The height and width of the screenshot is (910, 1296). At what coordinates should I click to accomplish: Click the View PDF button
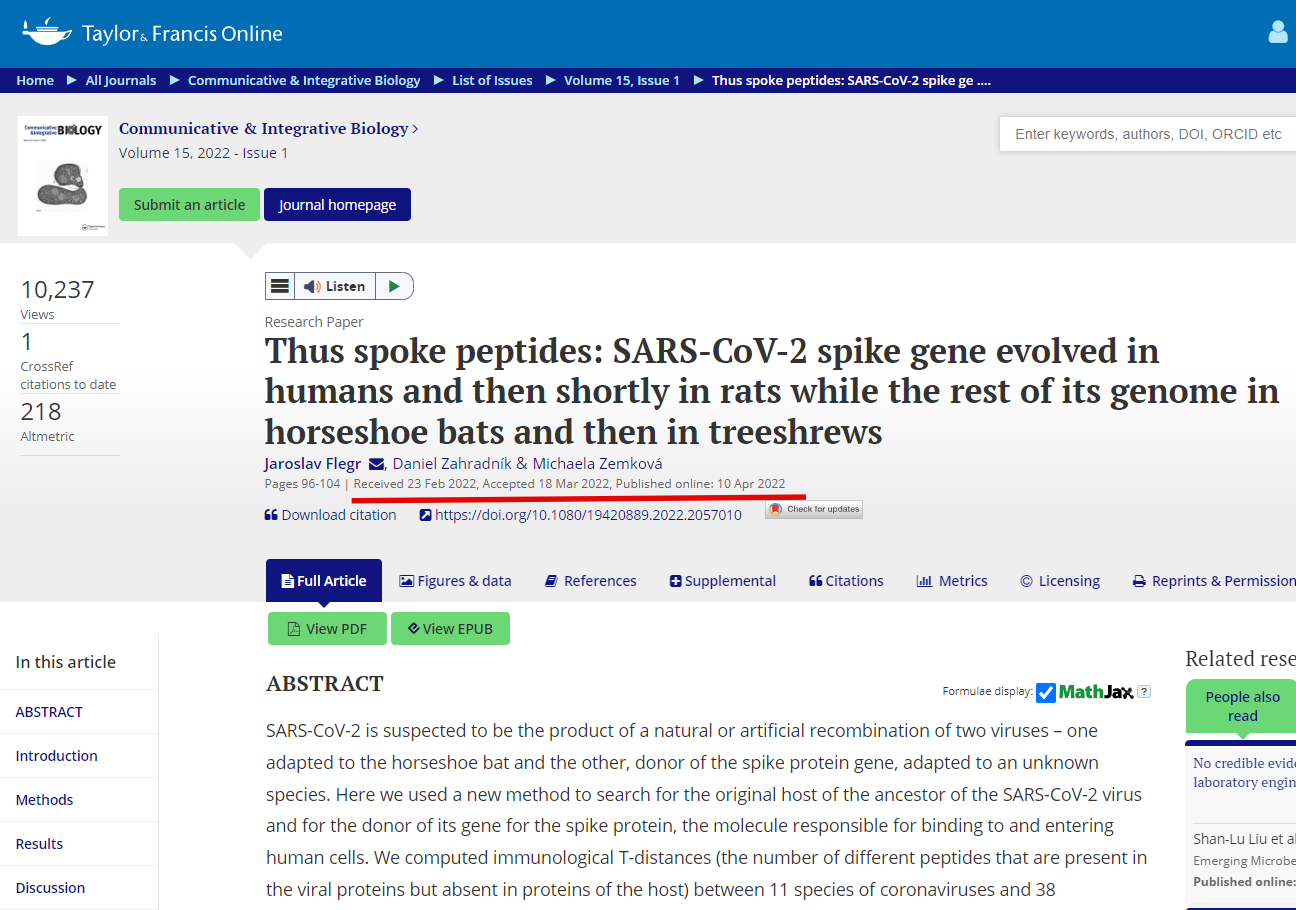click(x=327, y=628)
